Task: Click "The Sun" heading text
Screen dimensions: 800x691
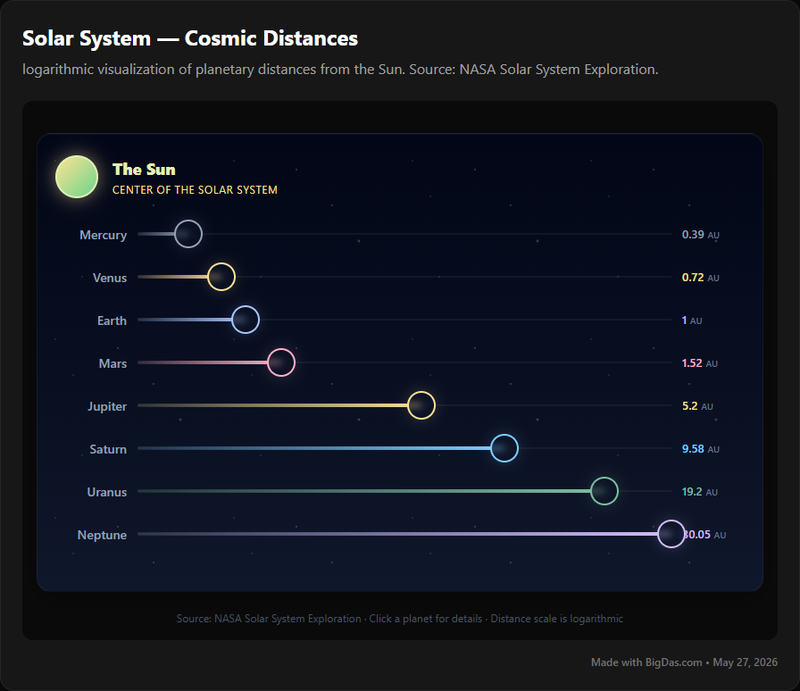Action: click(144, 169)
